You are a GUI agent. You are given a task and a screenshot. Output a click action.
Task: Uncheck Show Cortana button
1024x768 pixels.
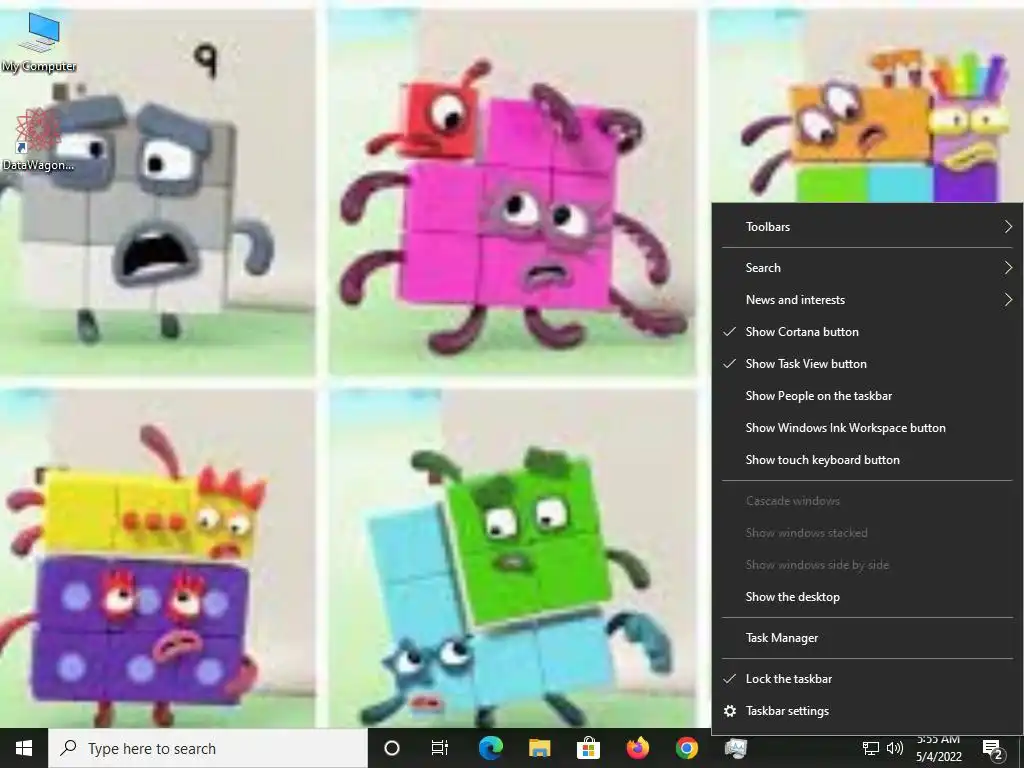(x=867, y=332)
